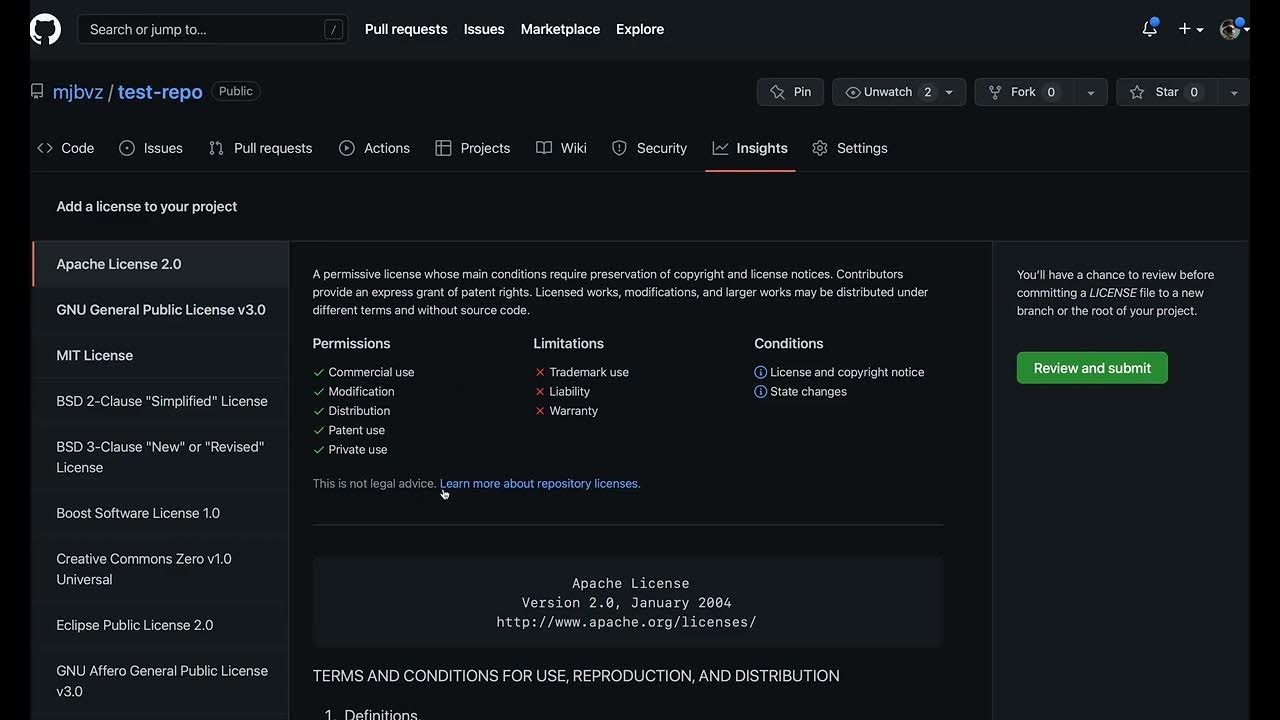Image resolution: width=1280 pixels, height=720 pixels.
Task: Select Creative Commons Zero v1.0 Universal
Action: point(160,569)
